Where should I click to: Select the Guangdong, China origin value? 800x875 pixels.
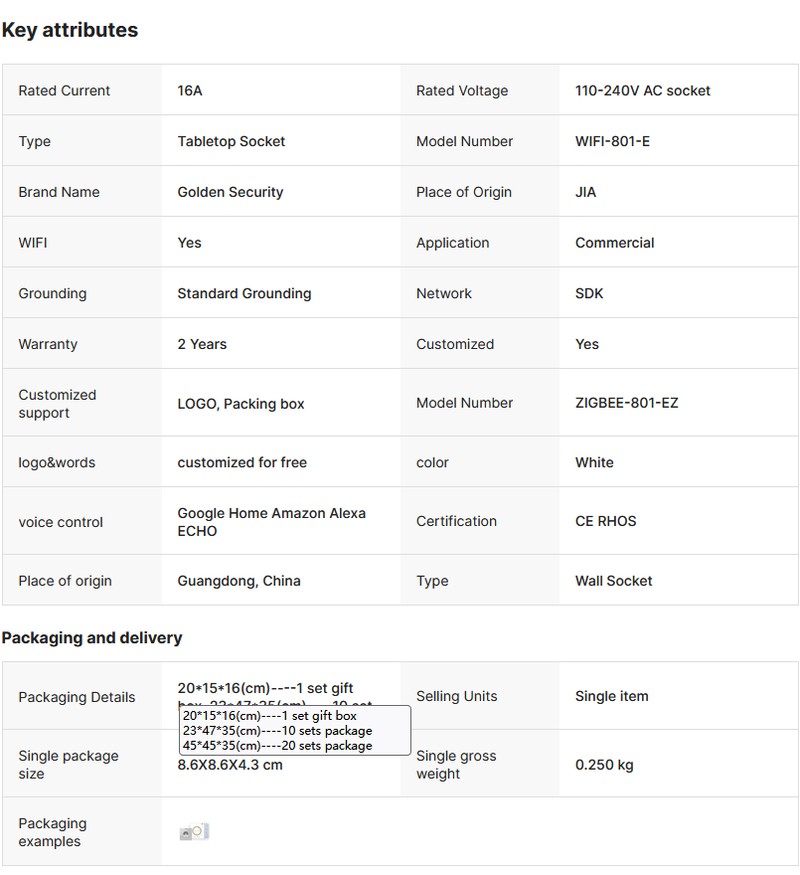coord(239,581)
